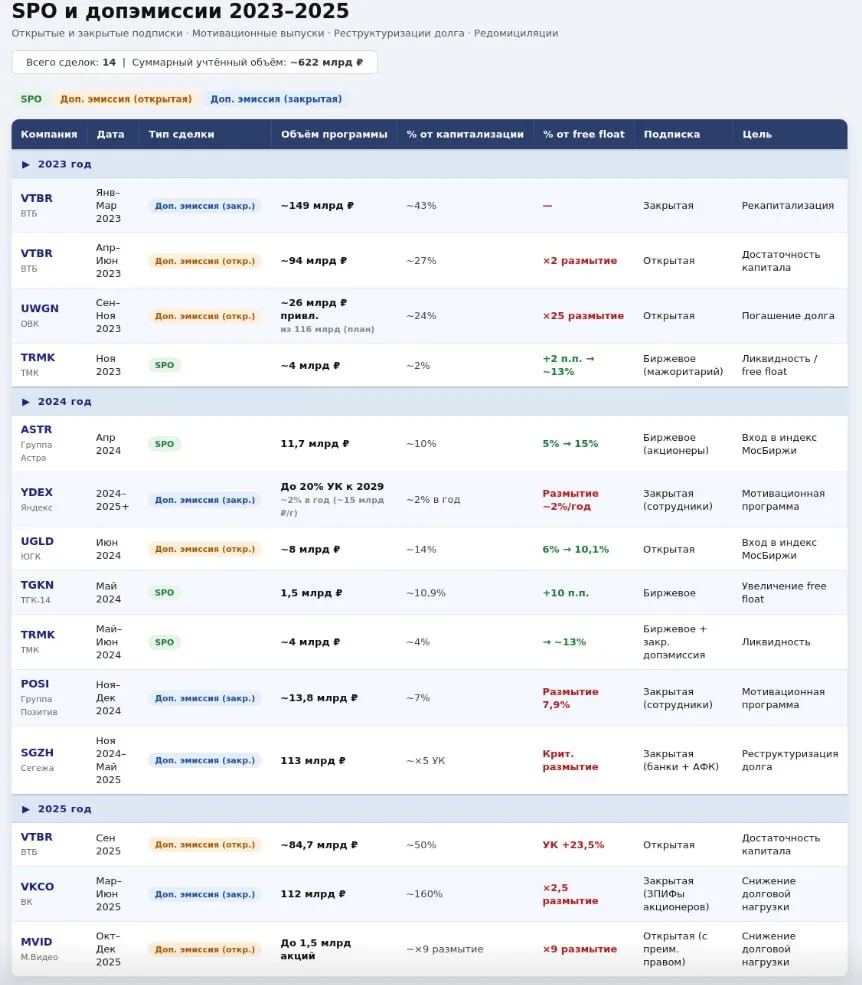Select the Закрытая (ЗПИФы акционеров) cell
Viewport: 862px width, 985px height.
click(676, 894)
